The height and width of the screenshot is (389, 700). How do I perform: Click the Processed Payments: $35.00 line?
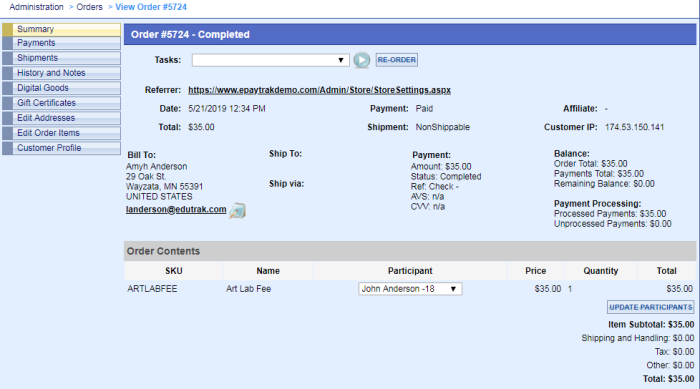[x=610, y=214]
